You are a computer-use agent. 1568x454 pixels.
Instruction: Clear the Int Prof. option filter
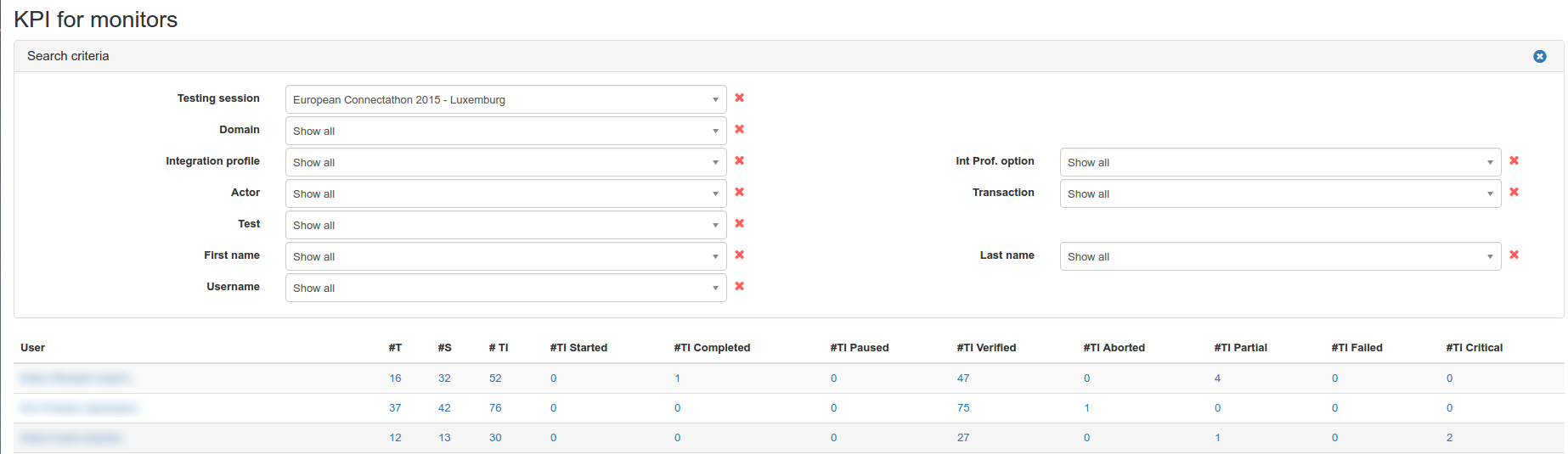tap(1514, 160)
